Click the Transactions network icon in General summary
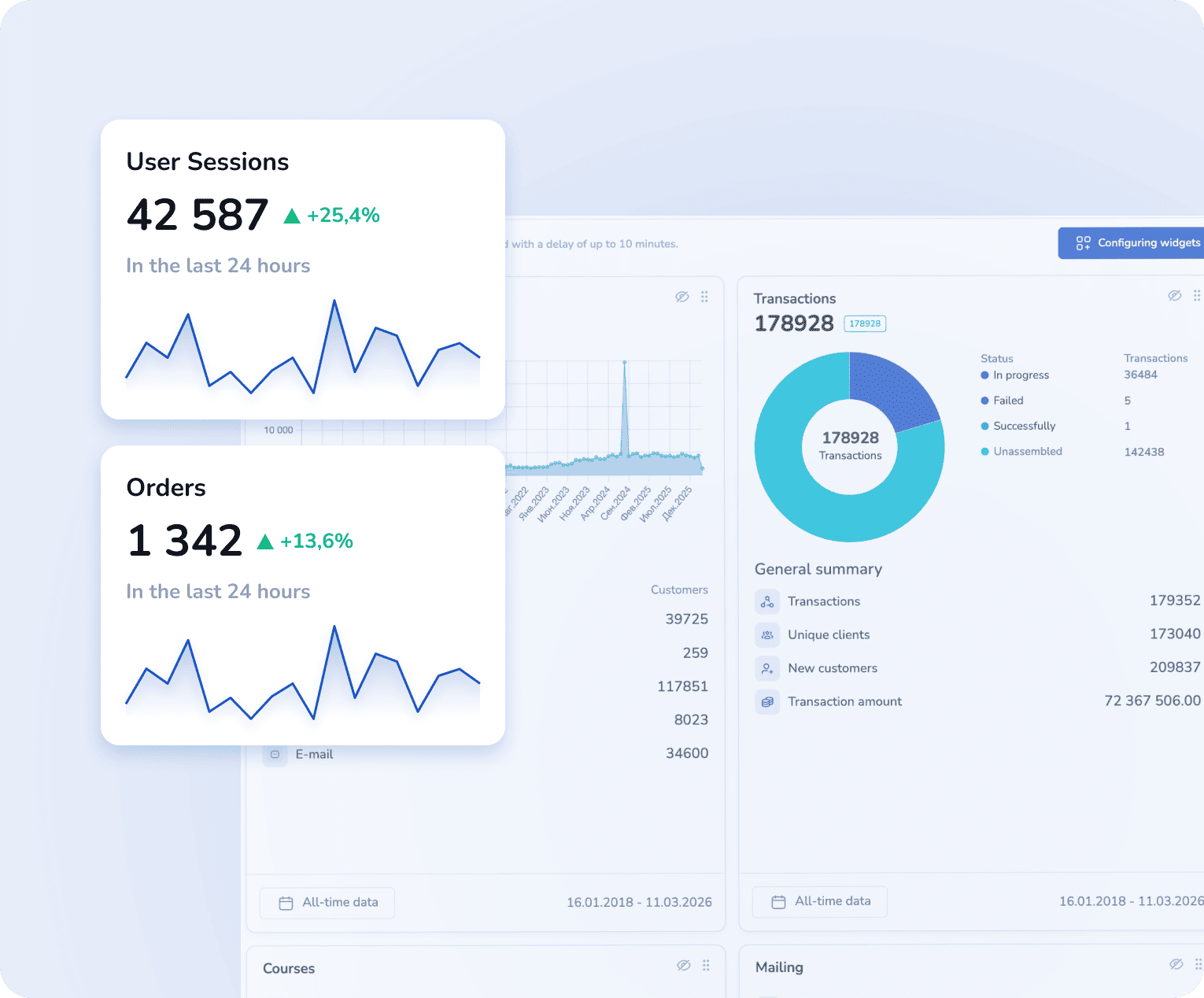The image size is (1204, 998). (766, 601)
